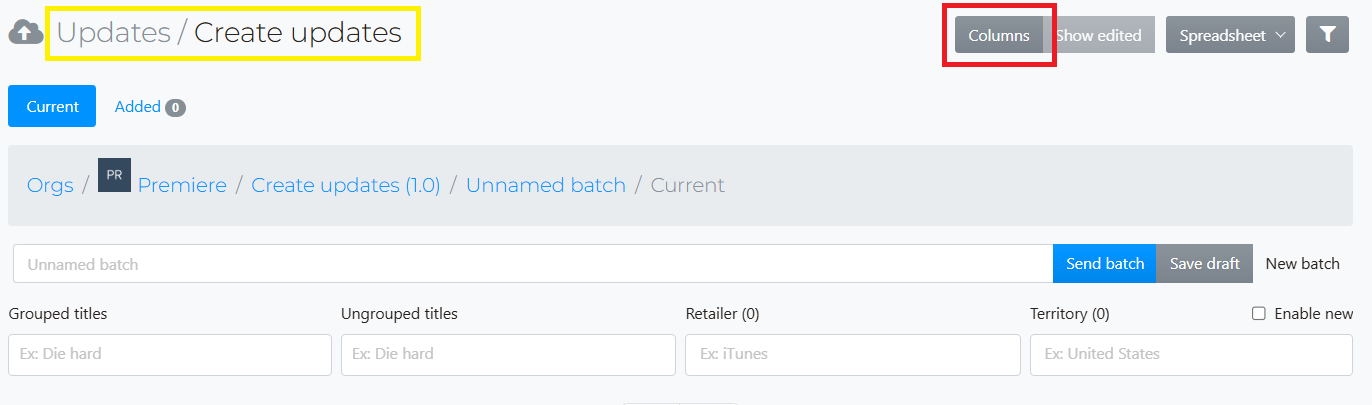Screen dimensions: 1372x405
Task: Open the Orgs breadcrumb link
Action: tap(50, 185)
